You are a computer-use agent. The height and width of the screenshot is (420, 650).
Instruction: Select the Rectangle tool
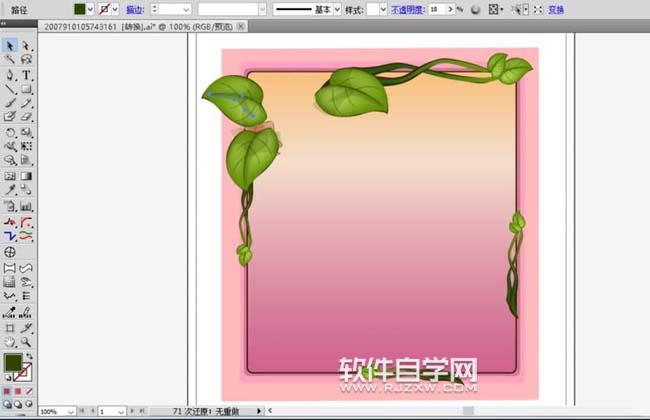[26, 89]
